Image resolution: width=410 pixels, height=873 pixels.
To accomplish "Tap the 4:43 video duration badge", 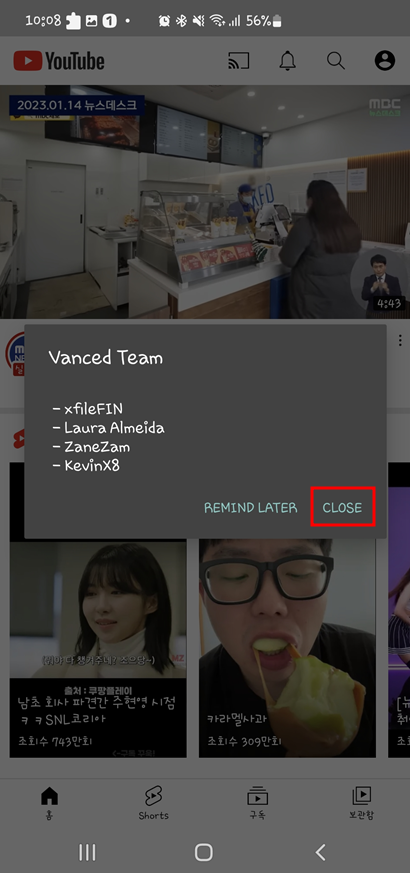I will click(x=389, y=303).
